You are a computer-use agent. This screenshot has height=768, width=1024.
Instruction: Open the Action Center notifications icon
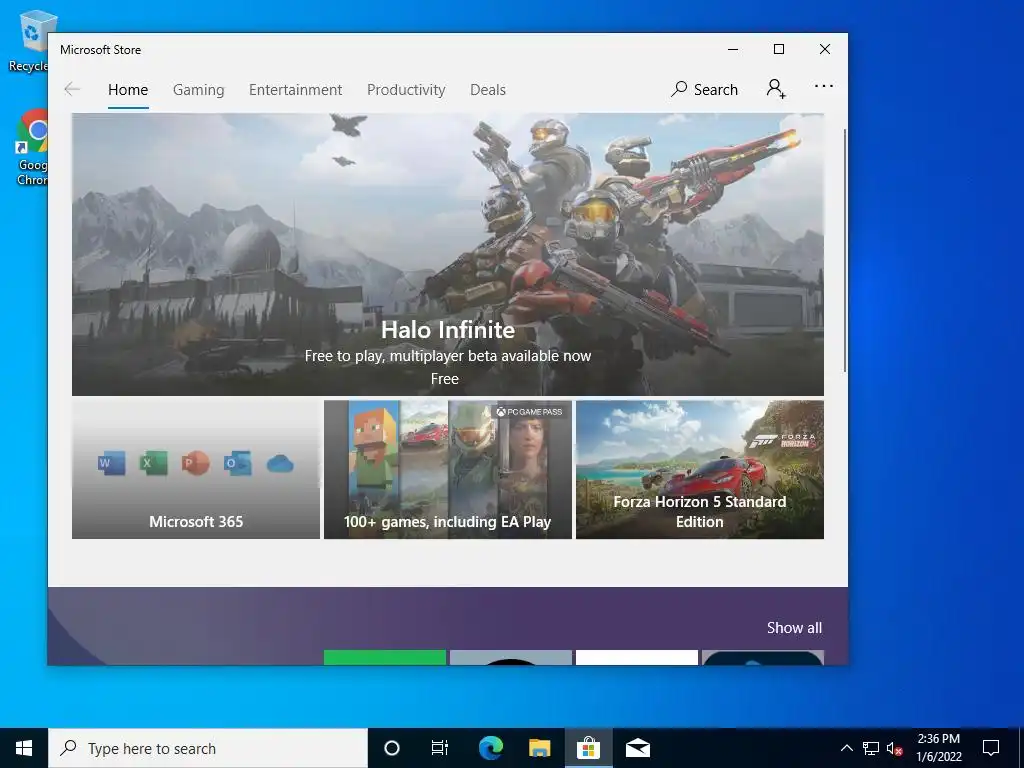click(x=991, y=748)
